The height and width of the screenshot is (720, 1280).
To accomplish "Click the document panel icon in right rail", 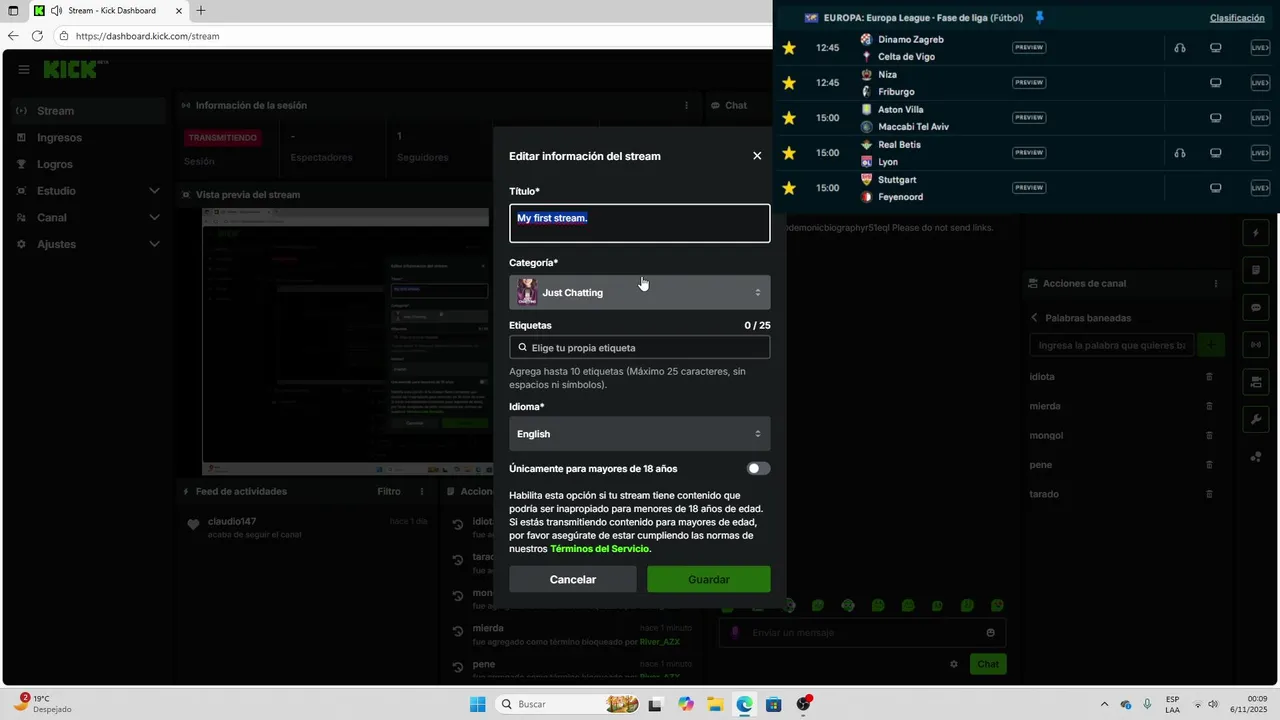I will (1256, 271).
